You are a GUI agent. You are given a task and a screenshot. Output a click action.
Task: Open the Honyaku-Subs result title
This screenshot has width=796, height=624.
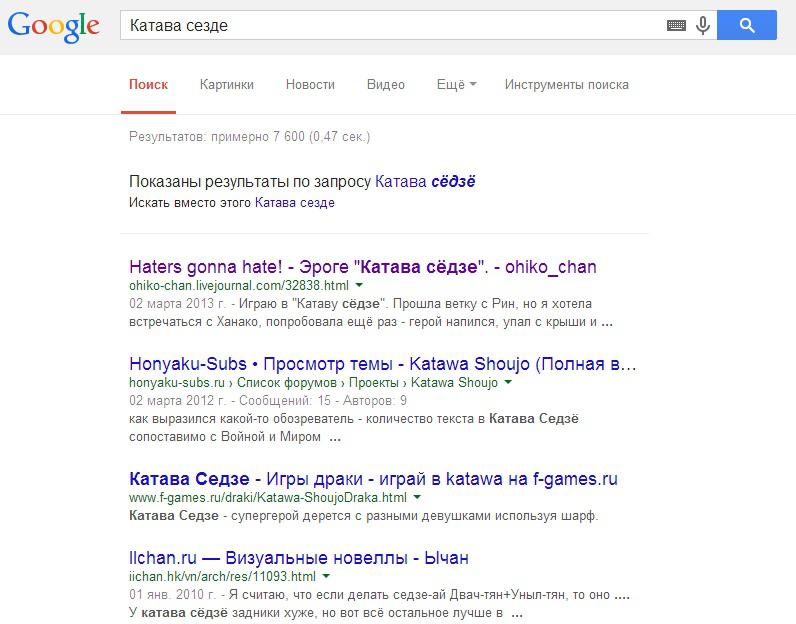pyautogui.click(x=382, y=364)
